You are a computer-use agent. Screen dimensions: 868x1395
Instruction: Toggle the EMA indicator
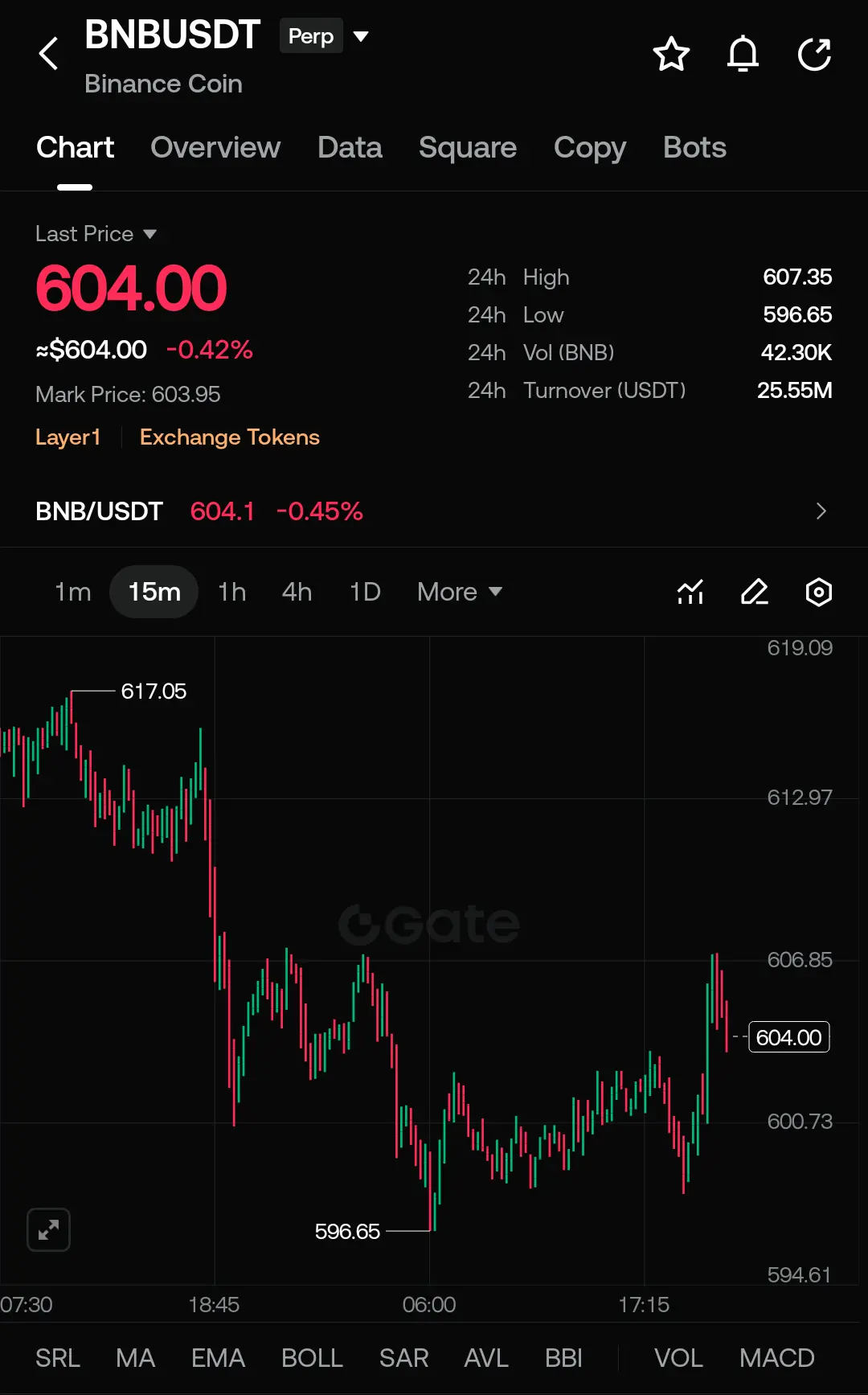click(218, 1358)
